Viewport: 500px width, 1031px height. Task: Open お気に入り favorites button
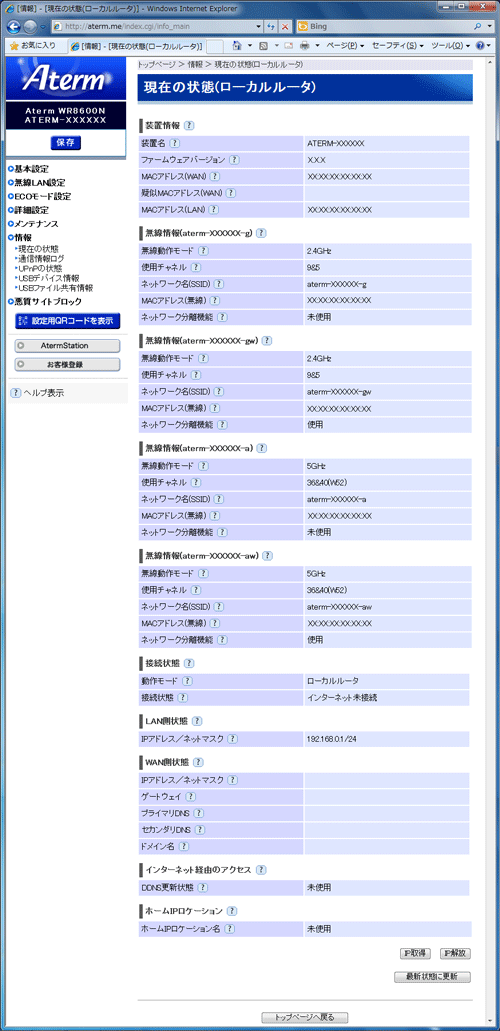(32, 46)
